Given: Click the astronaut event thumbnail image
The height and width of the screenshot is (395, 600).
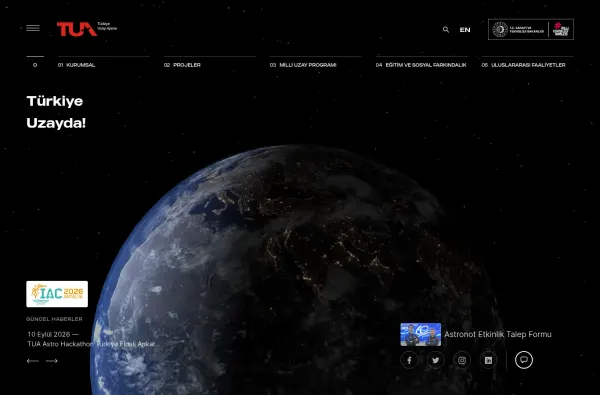Looking at the screenshot, I should point(421,335).
